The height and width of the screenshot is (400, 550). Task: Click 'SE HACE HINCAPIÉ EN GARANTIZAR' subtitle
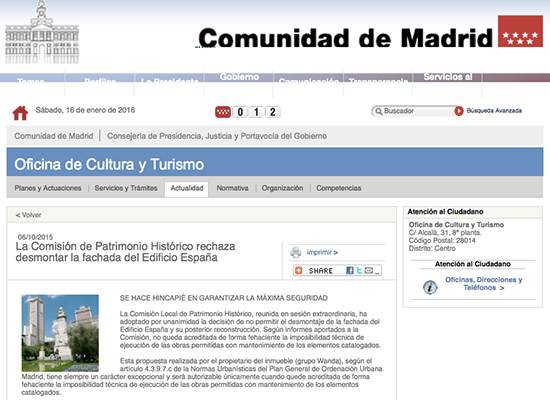click(x=224, y=298)
